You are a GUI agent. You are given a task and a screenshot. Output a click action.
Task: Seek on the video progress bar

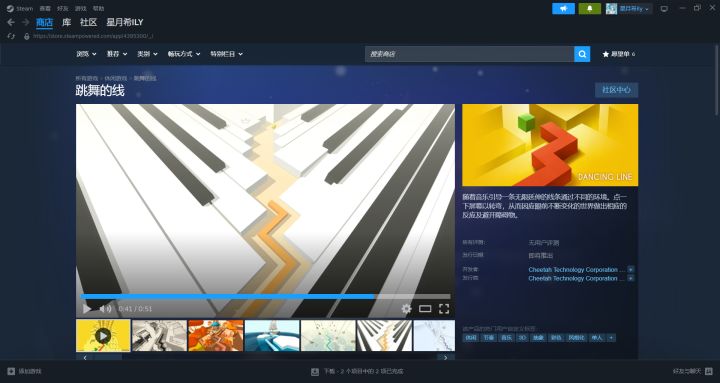pos(265,297)
